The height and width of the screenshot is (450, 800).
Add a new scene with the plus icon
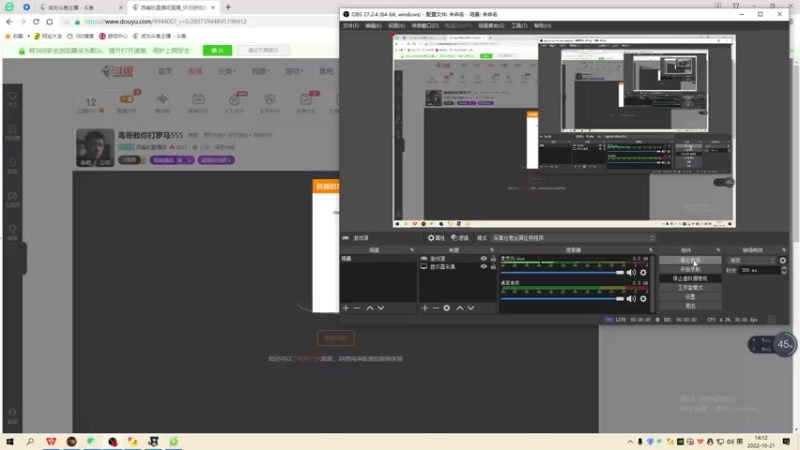[345, 308]
